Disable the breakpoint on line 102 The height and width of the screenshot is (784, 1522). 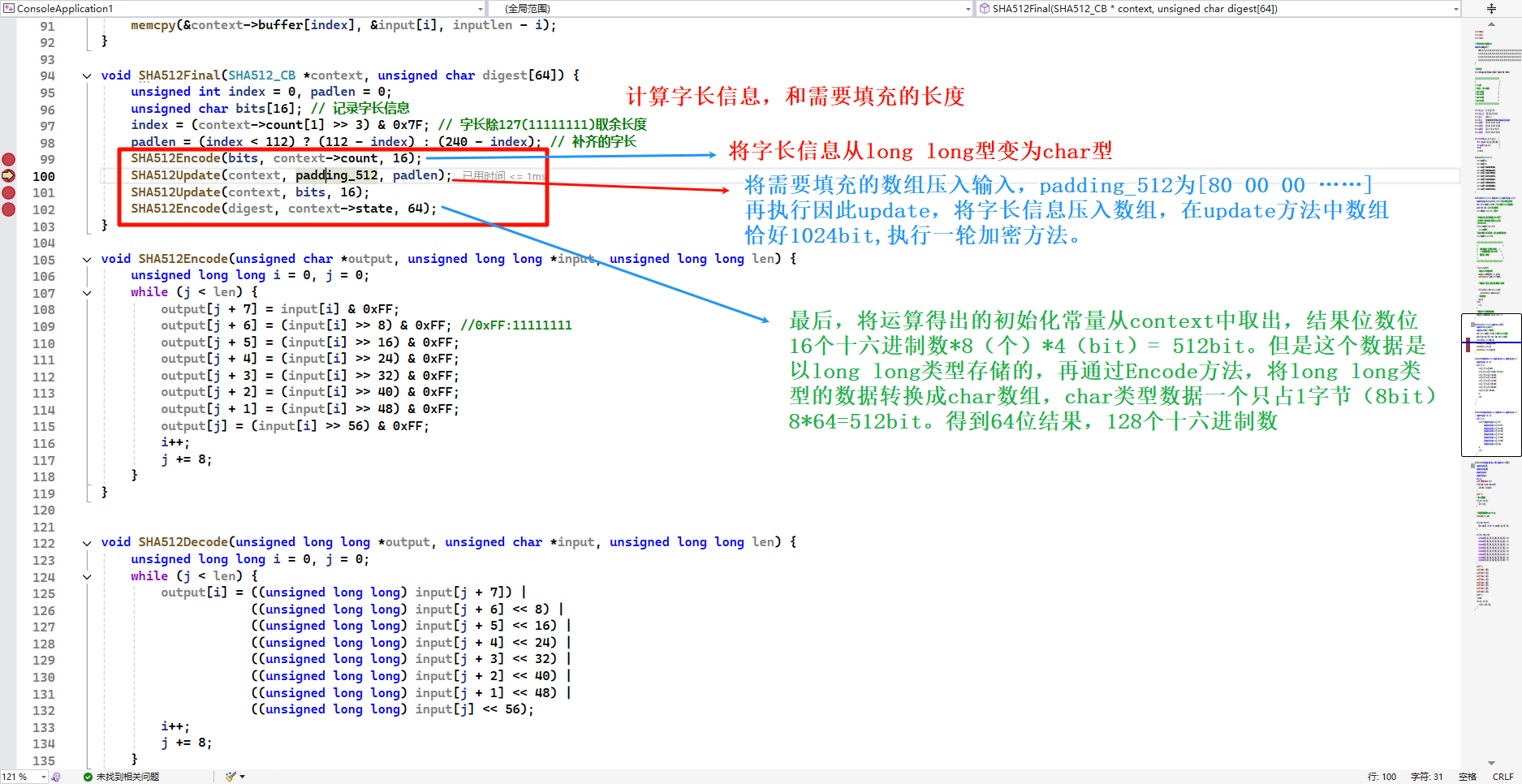click(x=9, y=209)
